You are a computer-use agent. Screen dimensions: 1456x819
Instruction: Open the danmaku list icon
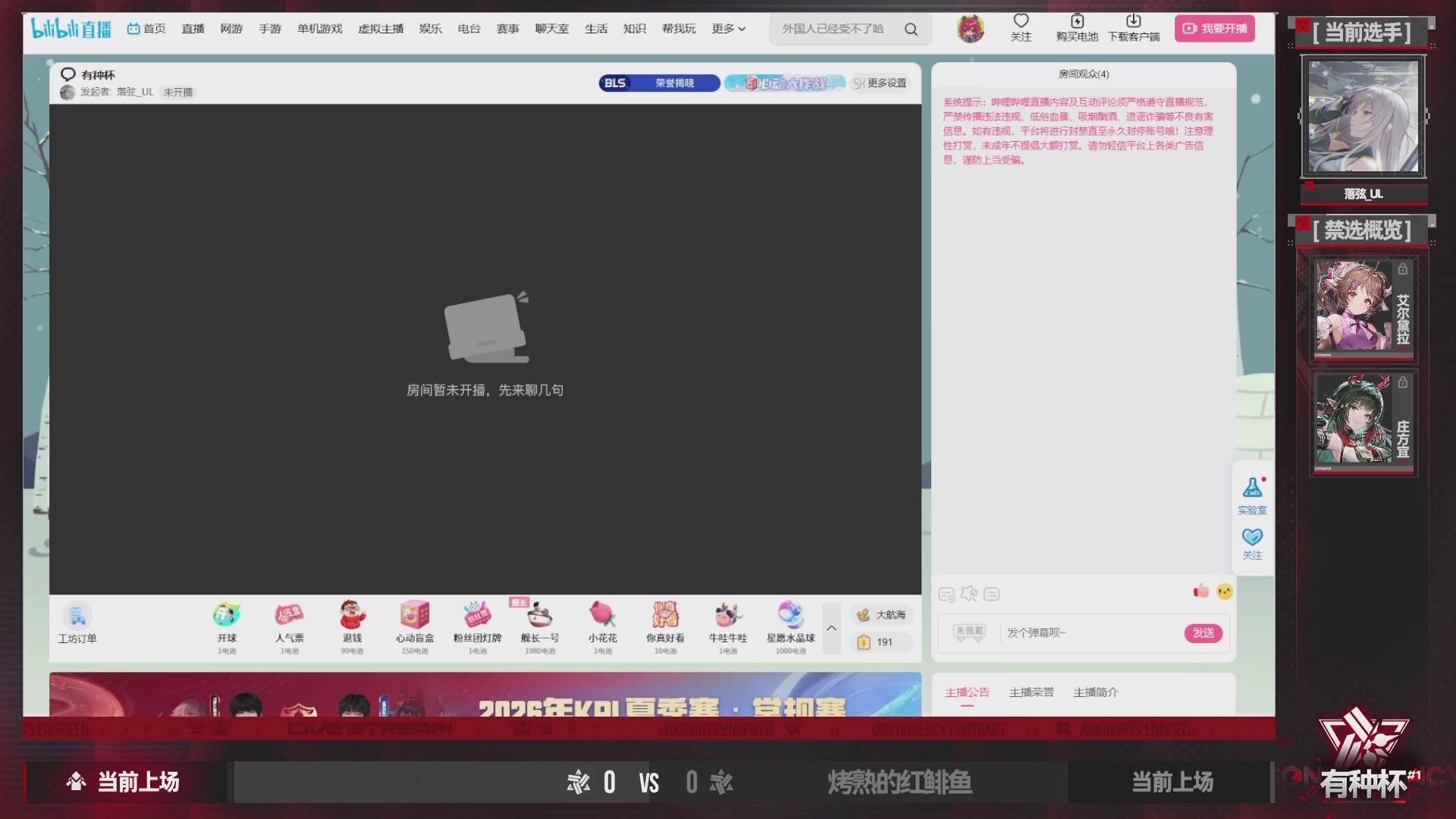tap(991, 594)
